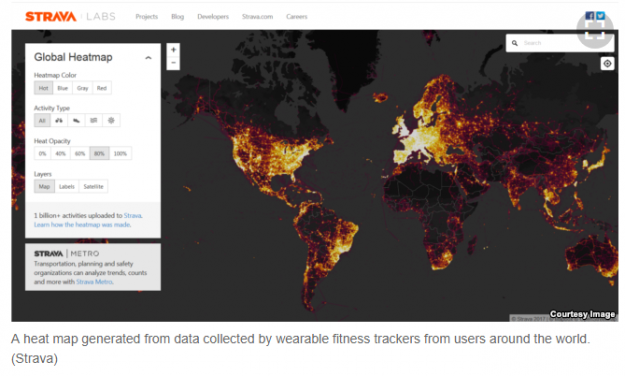625x376 pixels.
Task: Go to the Strava logo home
Action: 51,17
